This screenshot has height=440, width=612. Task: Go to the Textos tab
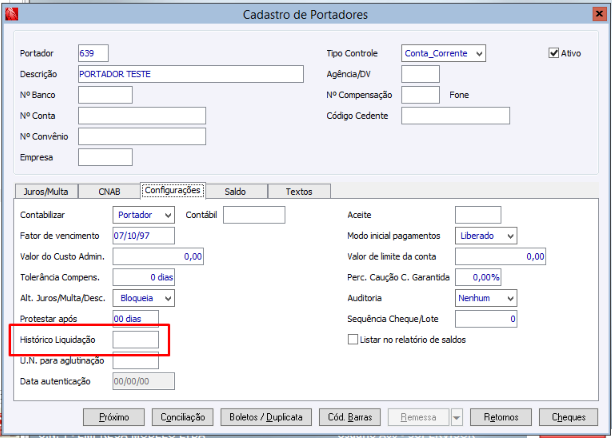pyautogui.click(x=298, y=190)
